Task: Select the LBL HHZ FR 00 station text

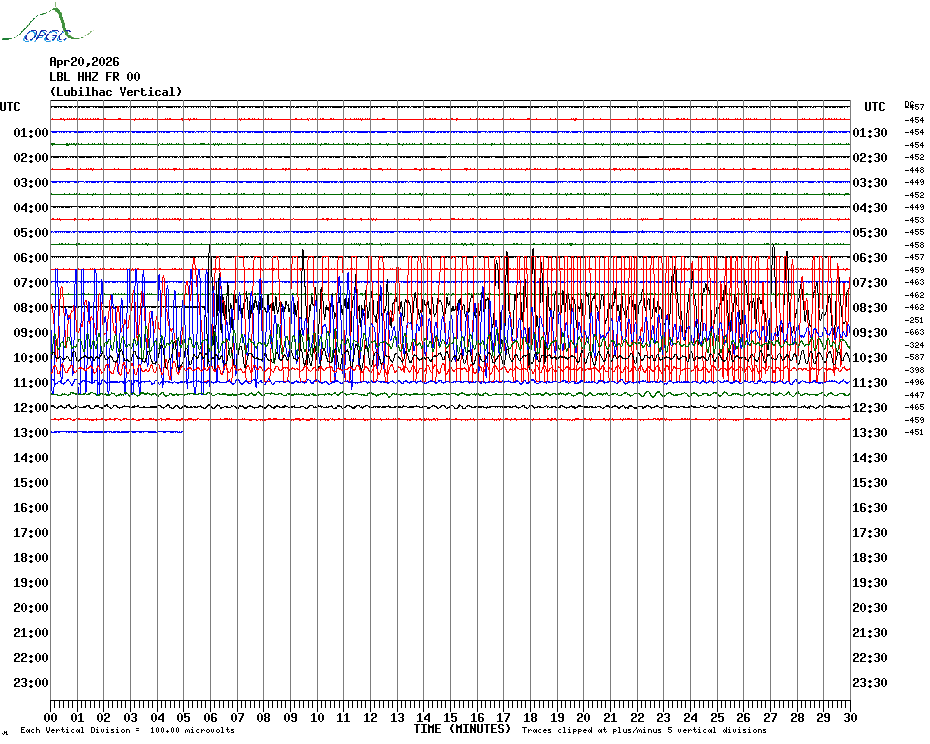Action: pos(95,77)
